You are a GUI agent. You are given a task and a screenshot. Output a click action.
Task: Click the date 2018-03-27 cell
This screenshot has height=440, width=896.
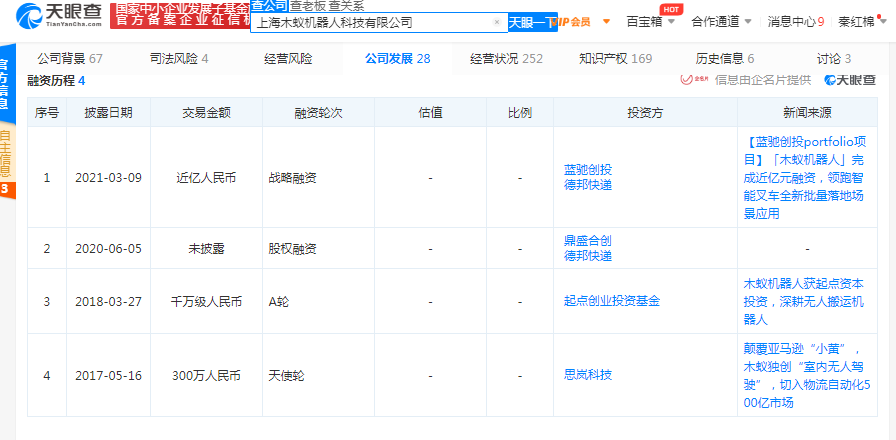[x=109, y=301]
